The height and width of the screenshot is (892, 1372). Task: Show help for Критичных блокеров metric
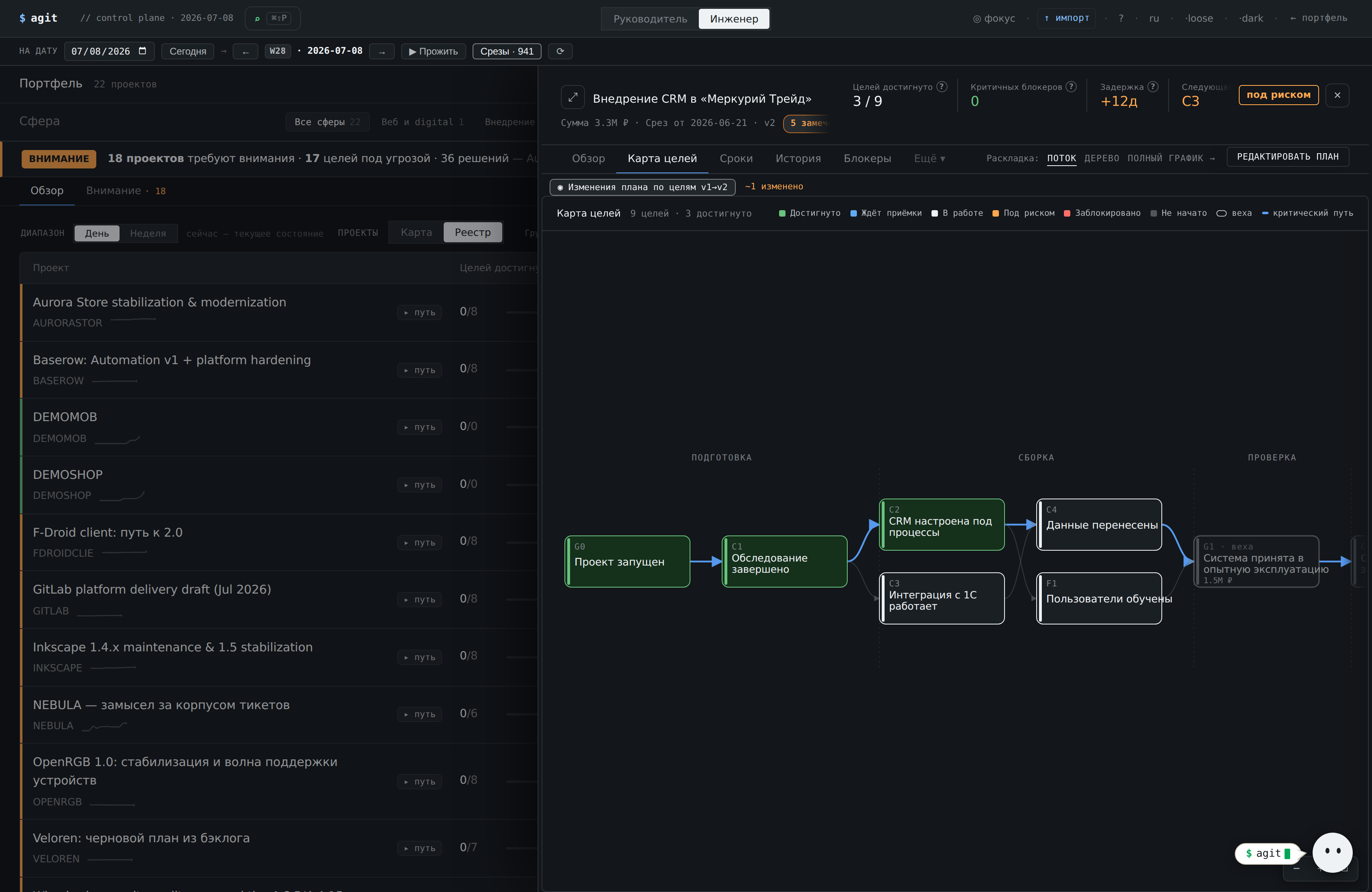click(1071, 87)
